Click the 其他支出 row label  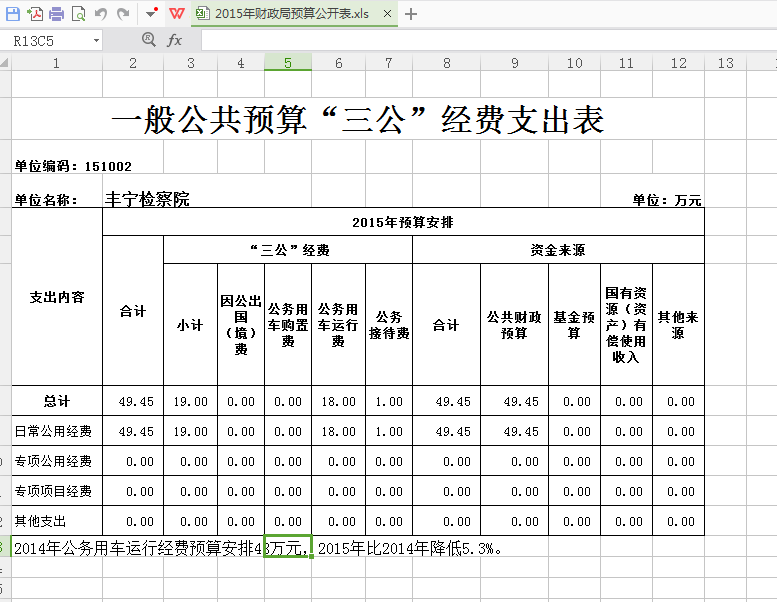pyautogui.click(x=57, y=521)
